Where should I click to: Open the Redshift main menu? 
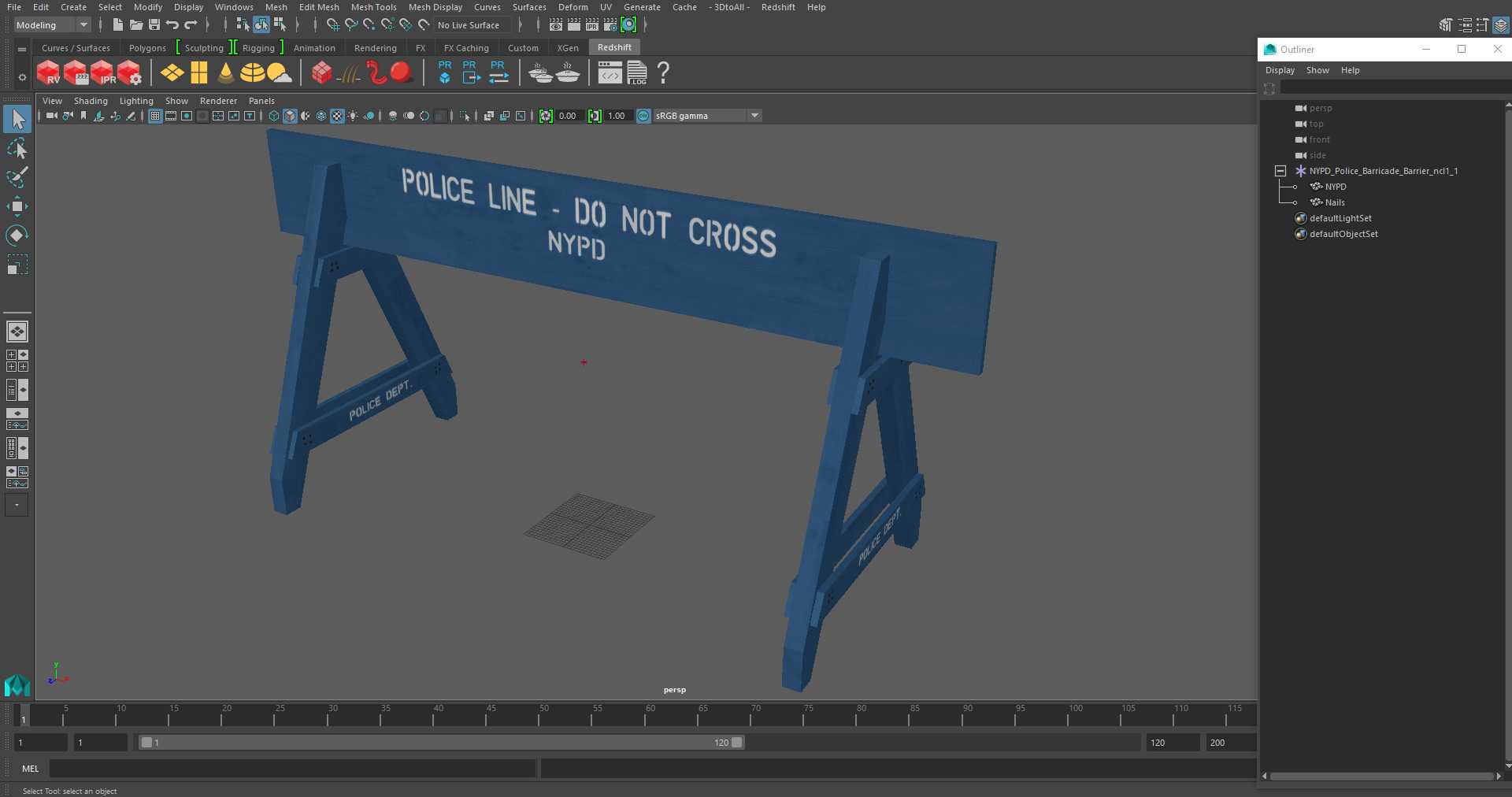(777, 7)
